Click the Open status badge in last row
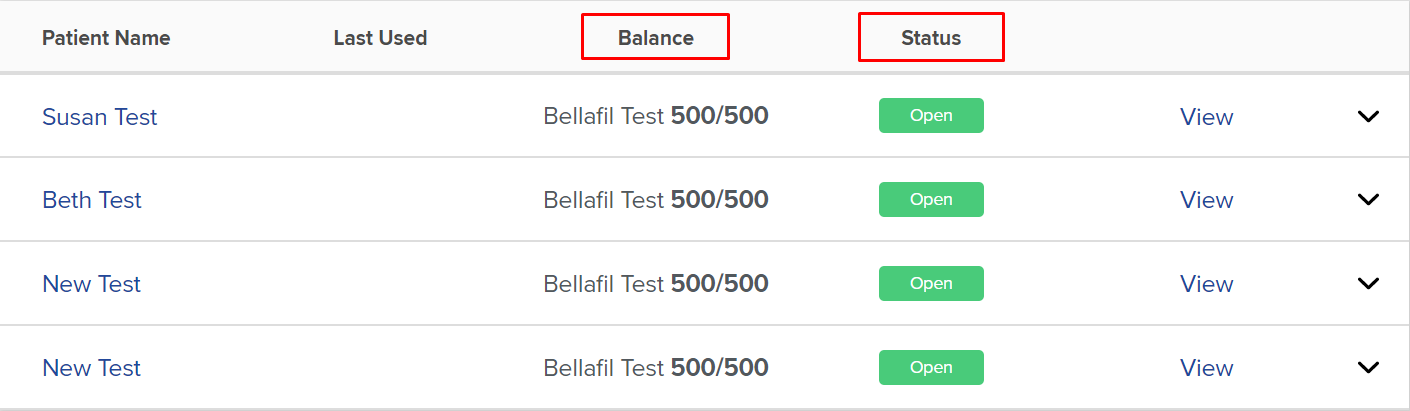Screen dimensions: 1410x411 [931, 367]
